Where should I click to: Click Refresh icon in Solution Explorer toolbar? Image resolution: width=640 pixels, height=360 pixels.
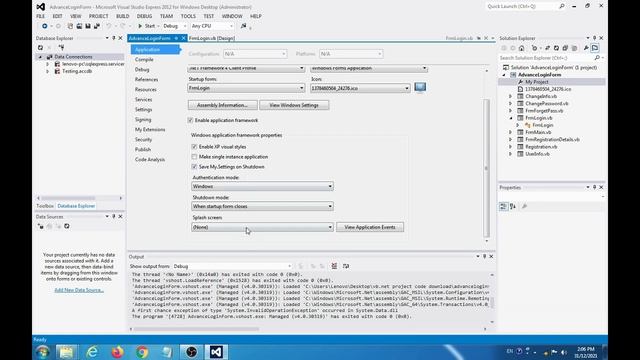[x=556, y=48]
